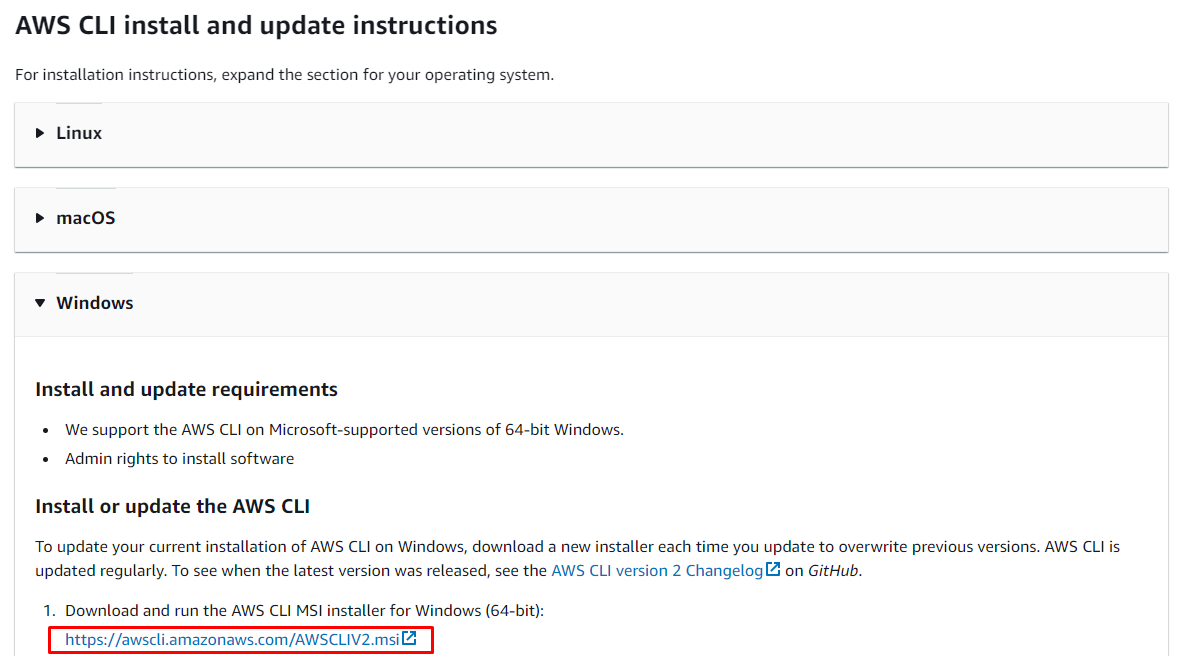
Task: Click the "For installation instructions" intro sentence
Action: (x=284, y=75)
